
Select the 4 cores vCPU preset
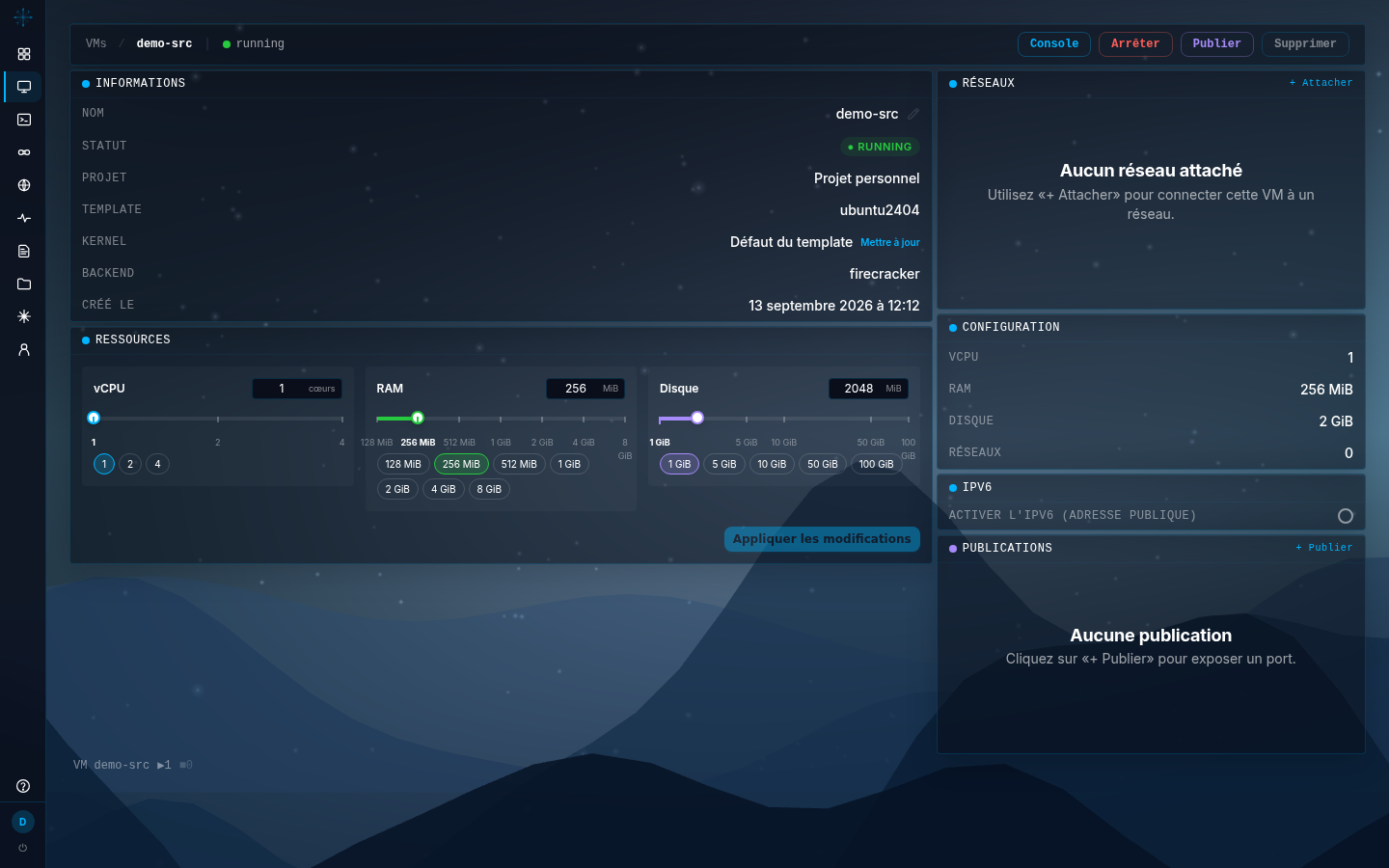click(x=158, y=464)
